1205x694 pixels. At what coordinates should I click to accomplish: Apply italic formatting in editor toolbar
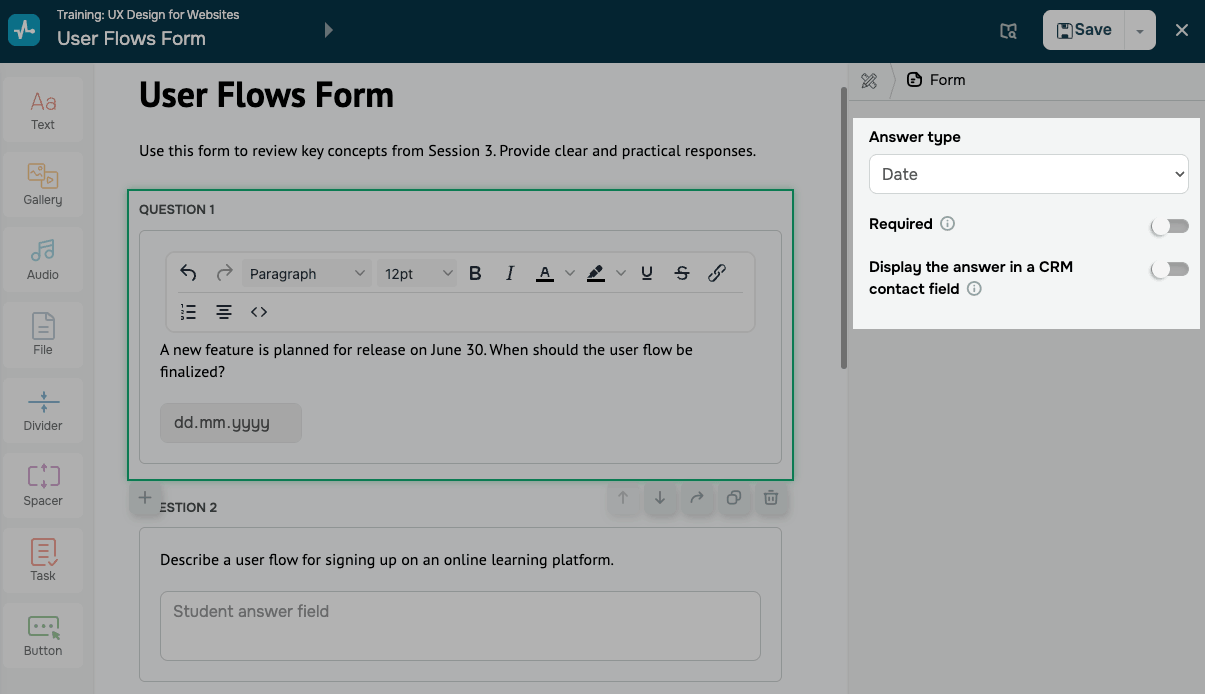510,273
